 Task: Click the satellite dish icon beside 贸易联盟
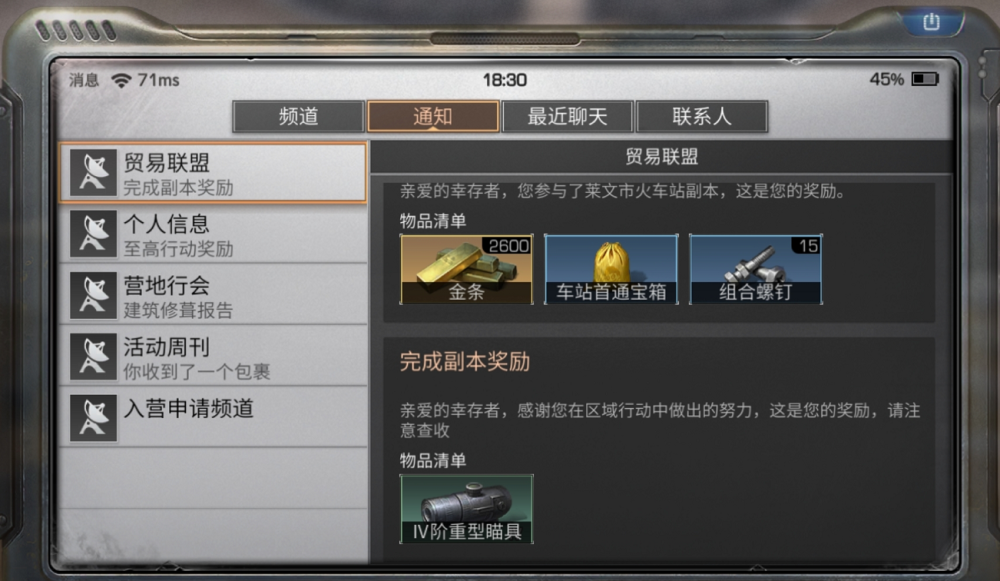93,173
